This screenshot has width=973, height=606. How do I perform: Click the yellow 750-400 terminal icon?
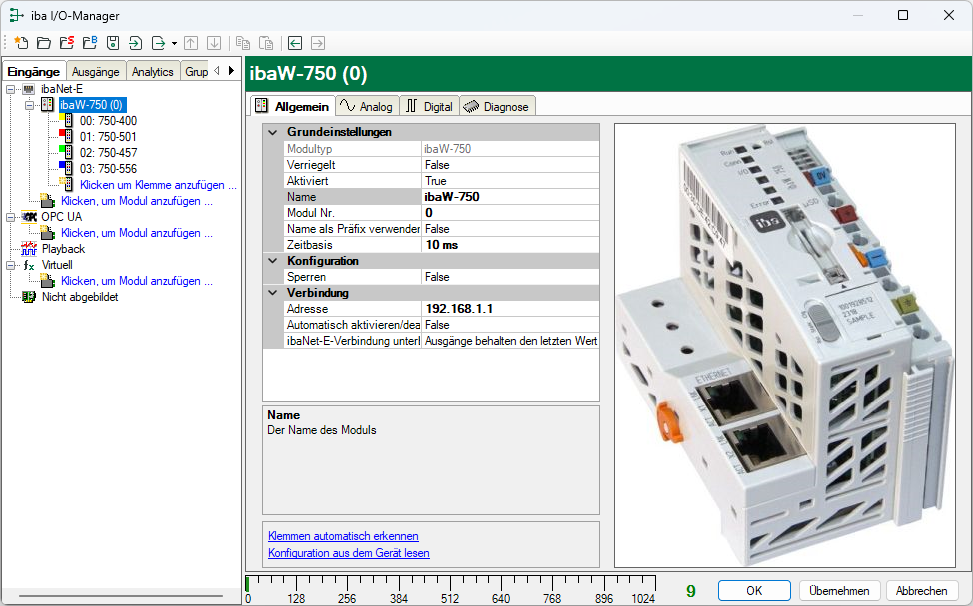click(66, 120)
